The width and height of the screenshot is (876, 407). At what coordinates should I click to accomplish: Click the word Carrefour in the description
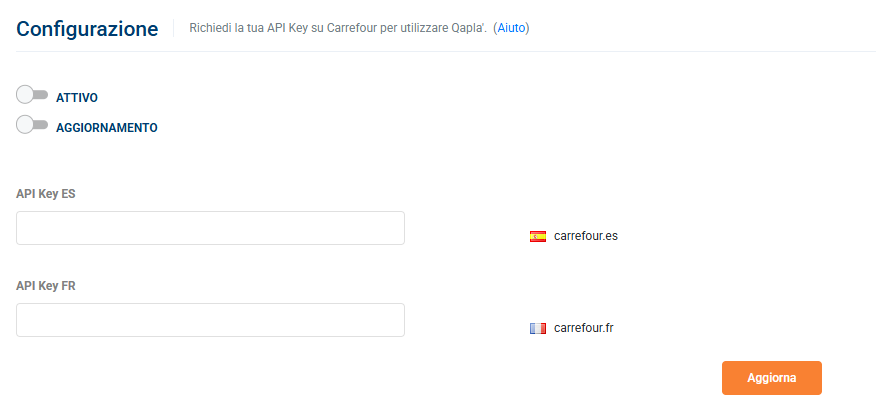(348, 28)
